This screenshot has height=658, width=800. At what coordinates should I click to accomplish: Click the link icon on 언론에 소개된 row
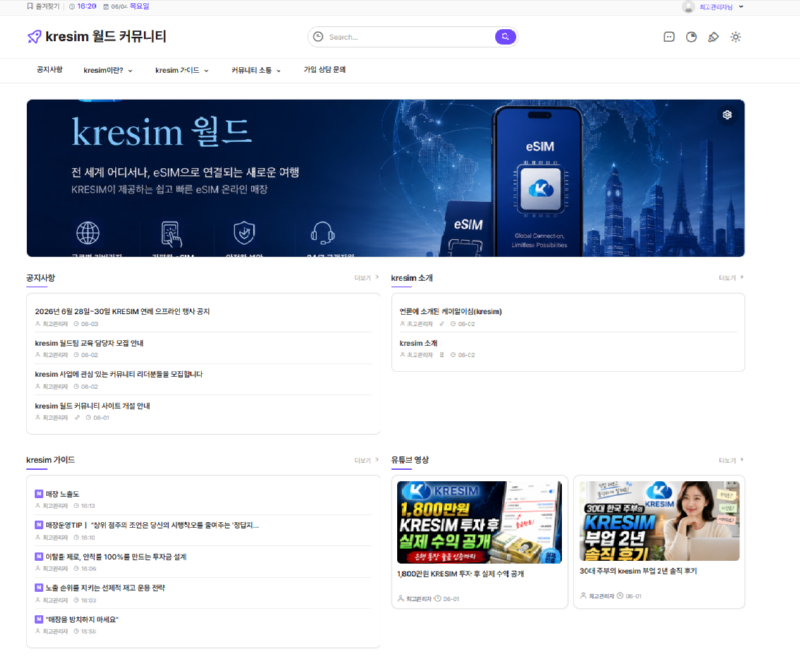pos(442,323)
